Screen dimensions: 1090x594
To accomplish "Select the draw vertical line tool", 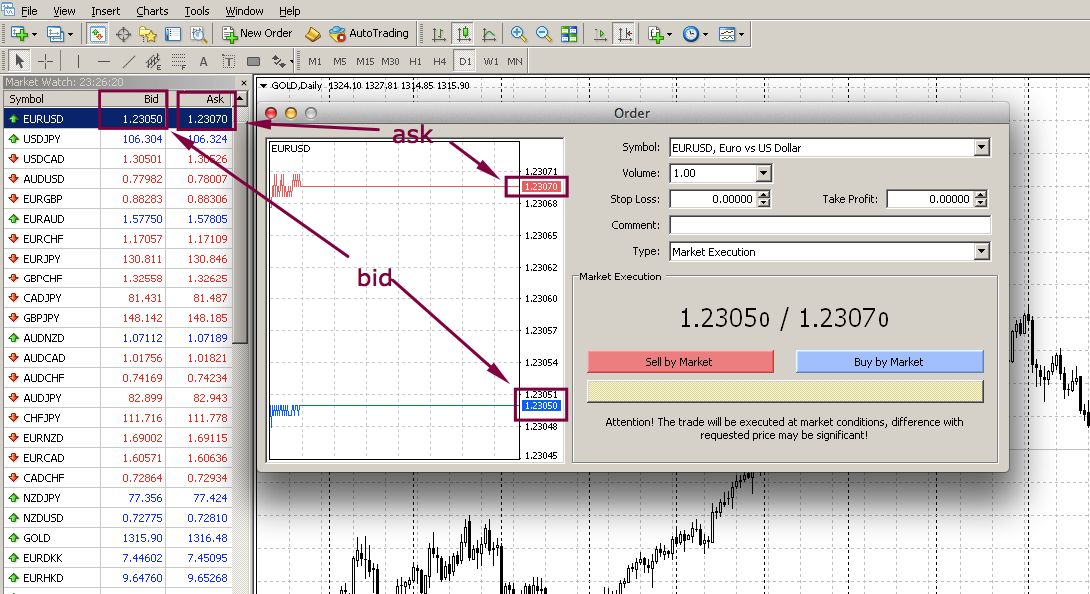I will [x=78, y=61].
